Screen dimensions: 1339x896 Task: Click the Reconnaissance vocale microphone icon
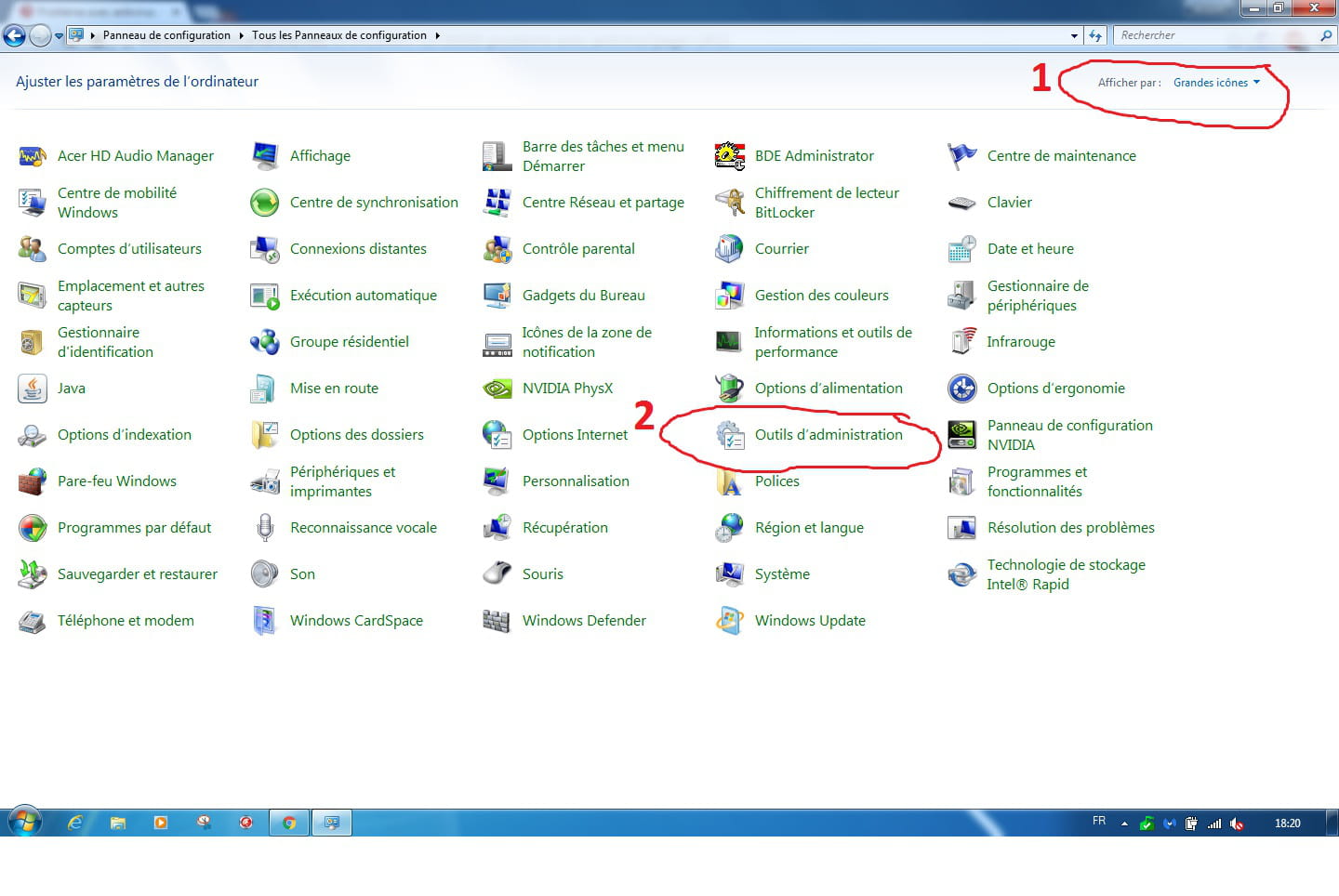coord(265,528)
